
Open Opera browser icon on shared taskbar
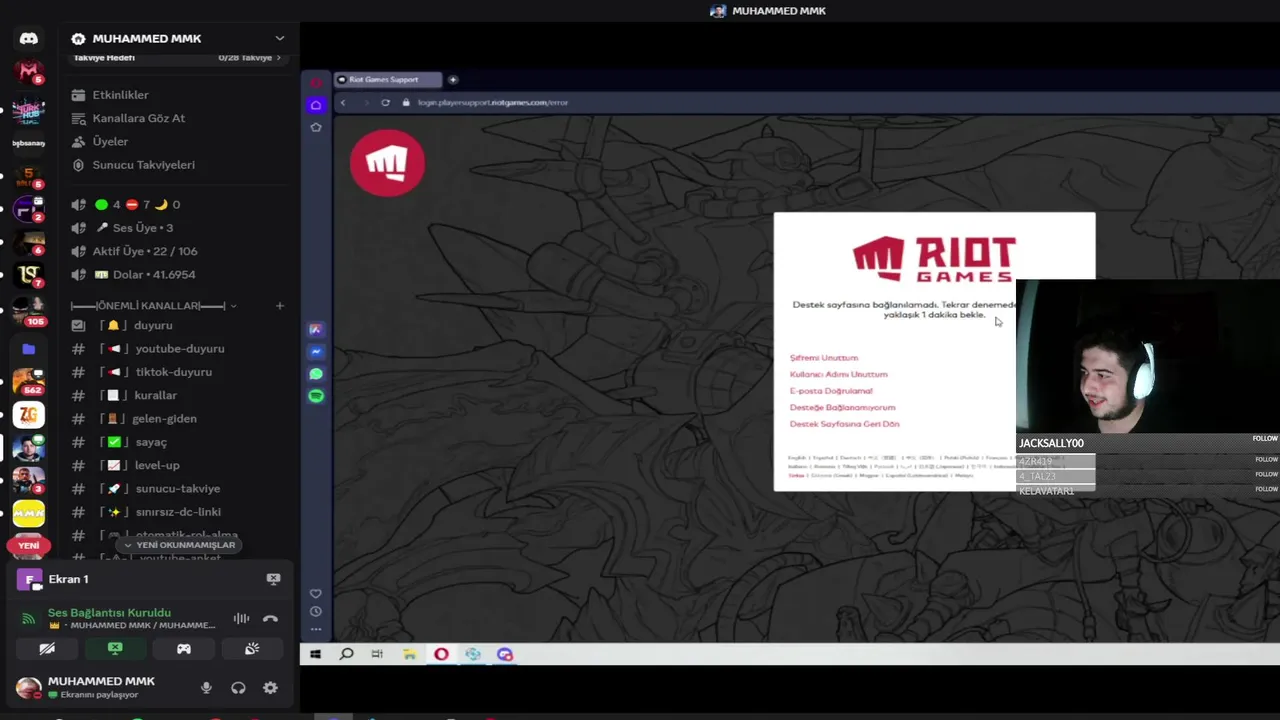441,654
